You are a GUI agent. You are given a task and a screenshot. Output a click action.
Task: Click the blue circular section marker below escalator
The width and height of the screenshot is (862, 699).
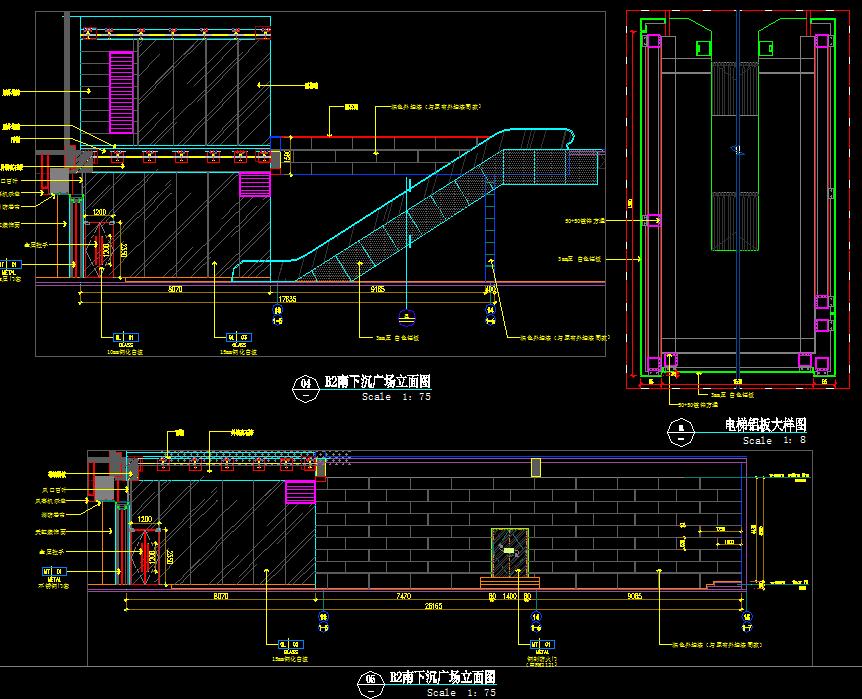point(405,319)
